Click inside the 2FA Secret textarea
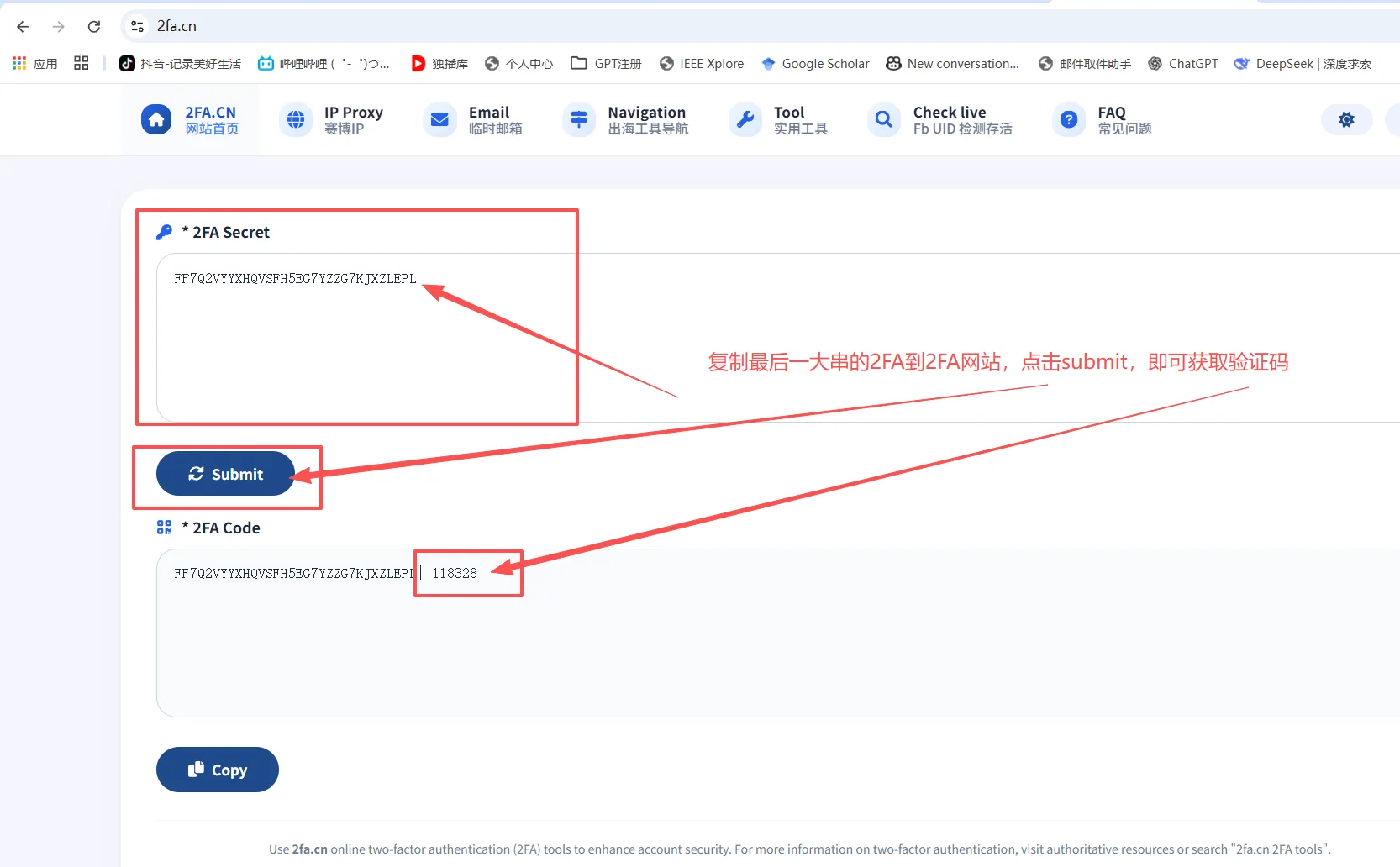Image resolution: width=1400 pixels, height=867 pixels. point(777,338)
